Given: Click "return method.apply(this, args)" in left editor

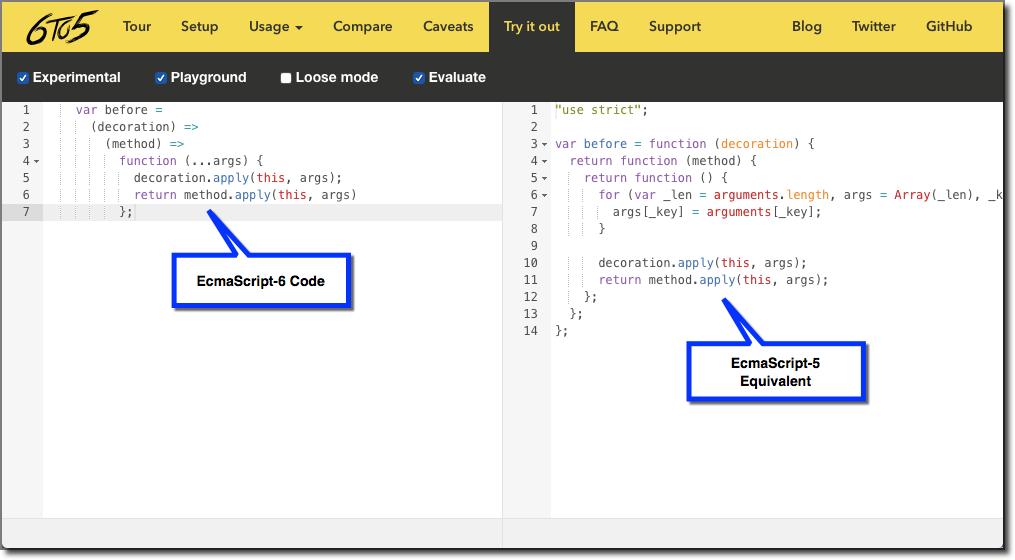Looking at the screenshot, I should 245,195.
